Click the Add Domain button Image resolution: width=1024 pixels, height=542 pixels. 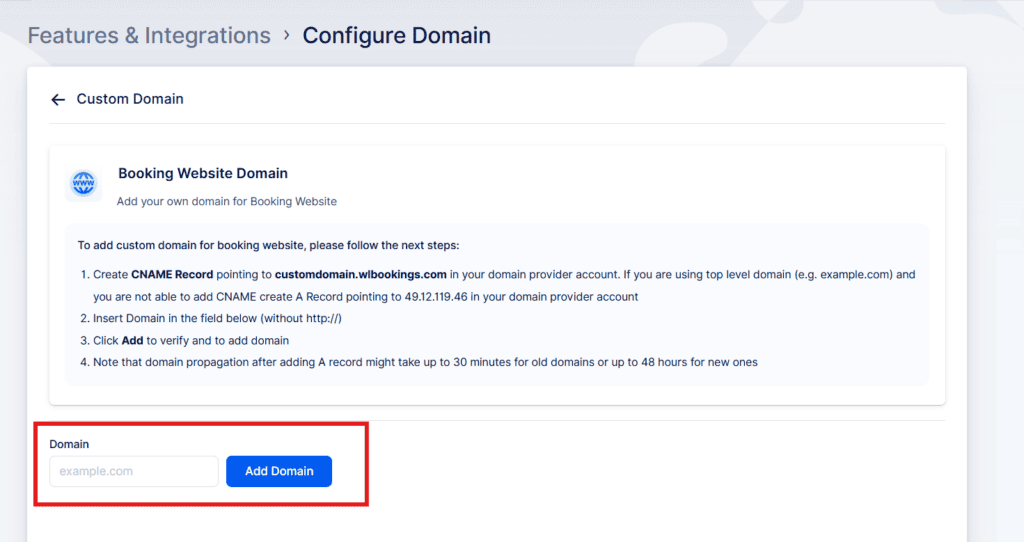pos(279,471)
